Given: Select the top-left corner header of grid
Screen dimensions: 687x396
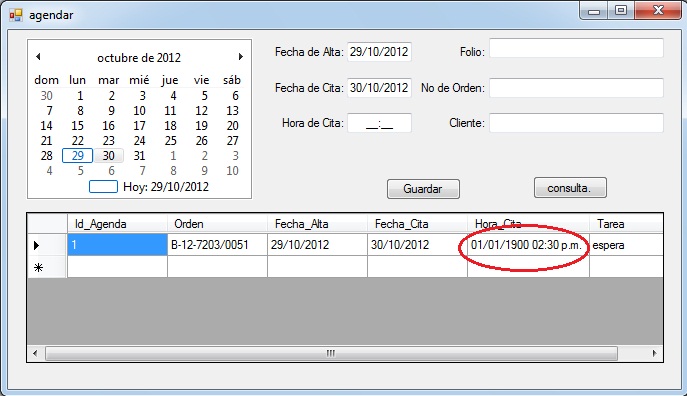Looking at the screenshot, I should pos(47,224).
